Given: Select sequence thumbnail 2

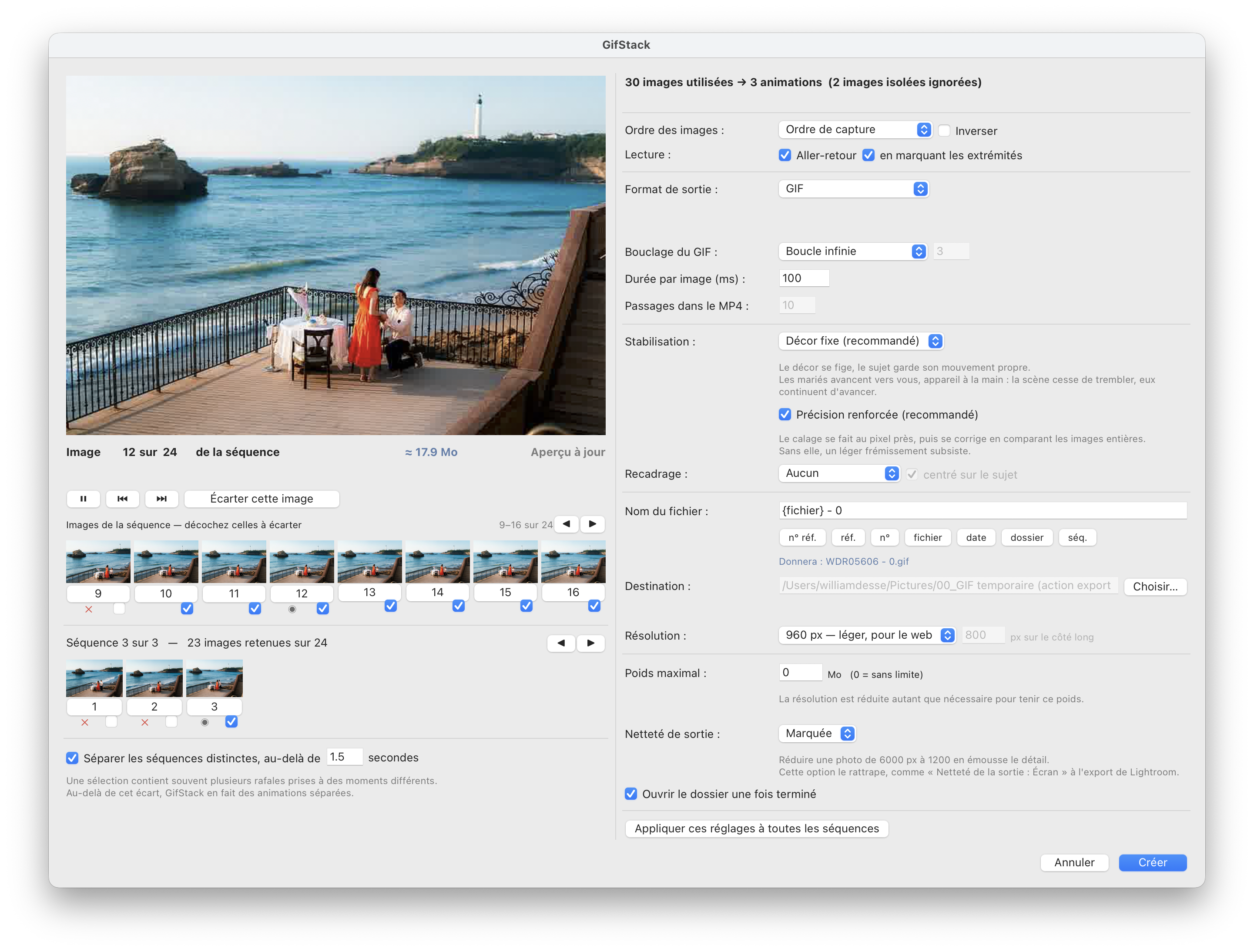Looking at the screenshot, I should tap(154, 678).
